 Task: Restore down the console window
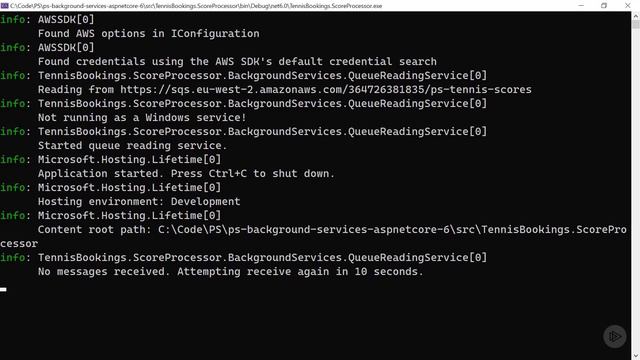tap(604, 5)
